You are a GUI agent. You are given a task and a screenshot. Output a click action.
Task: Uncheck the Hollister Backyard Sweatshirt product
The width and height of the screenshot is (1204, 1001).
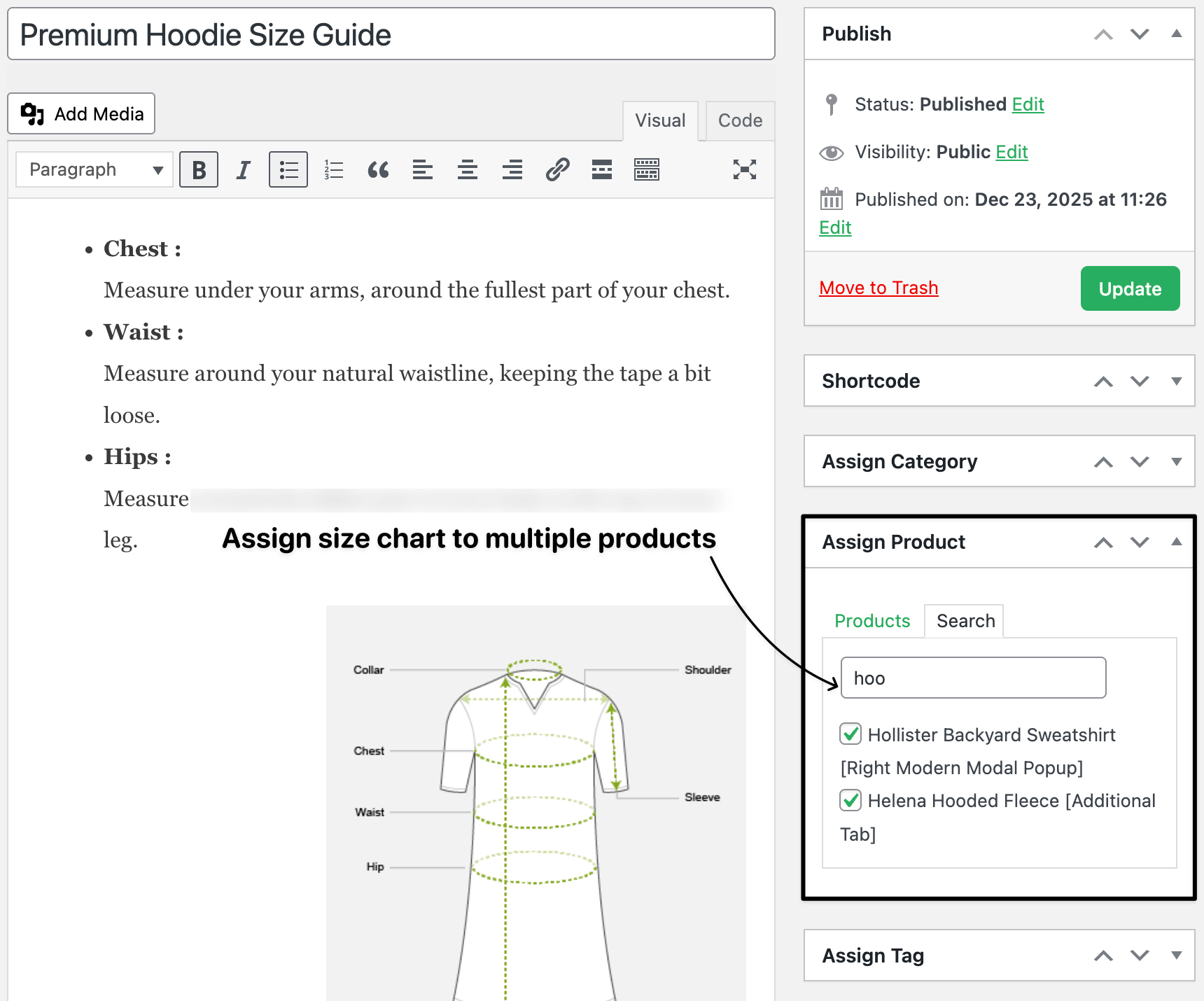[x=850, y=734]
